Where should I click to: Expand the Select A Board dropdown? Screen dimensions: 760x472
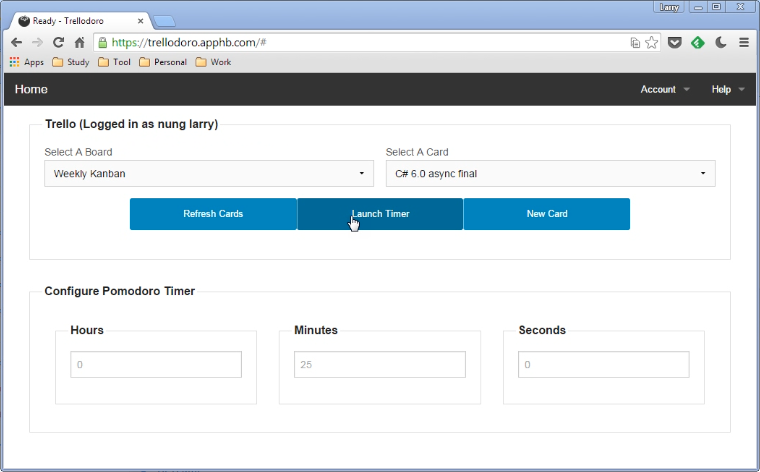(209, 173)
